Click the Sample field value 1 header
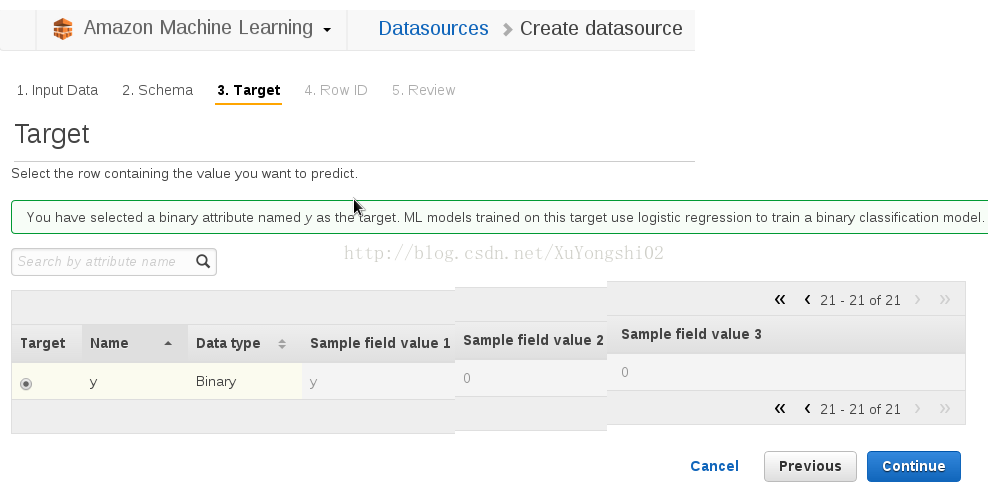 click(380, 343)
